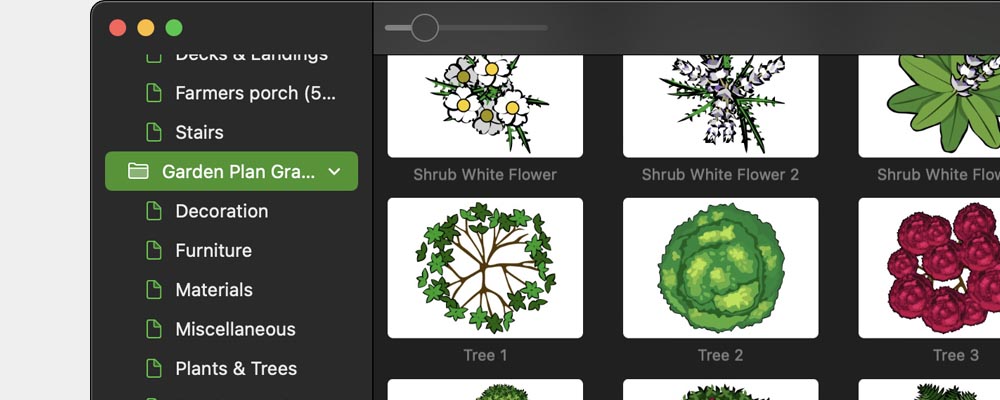Image resolution: width=1000 pixels, height=400 pixels.
Task: Click the Materials document icon
Action: 154,290
